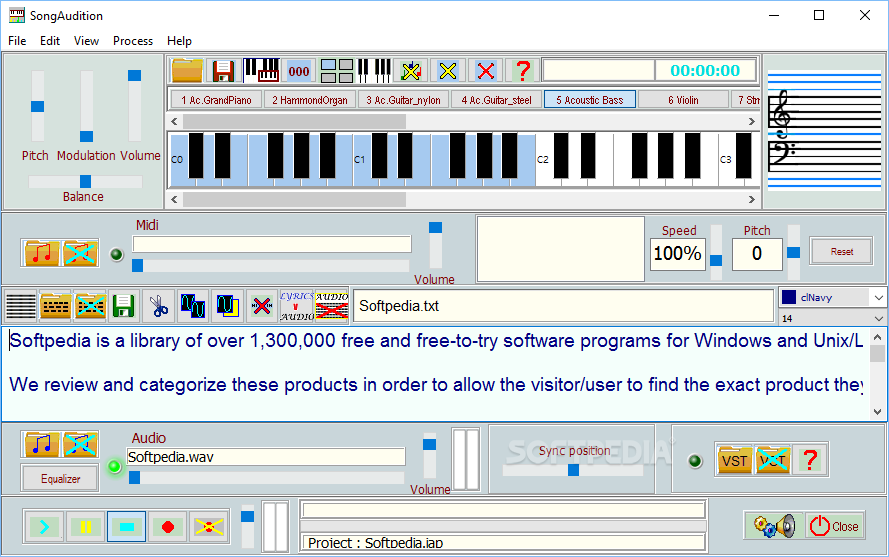Click the crossed-out record button
The image size is (889, 557).
tap(209, 527)
